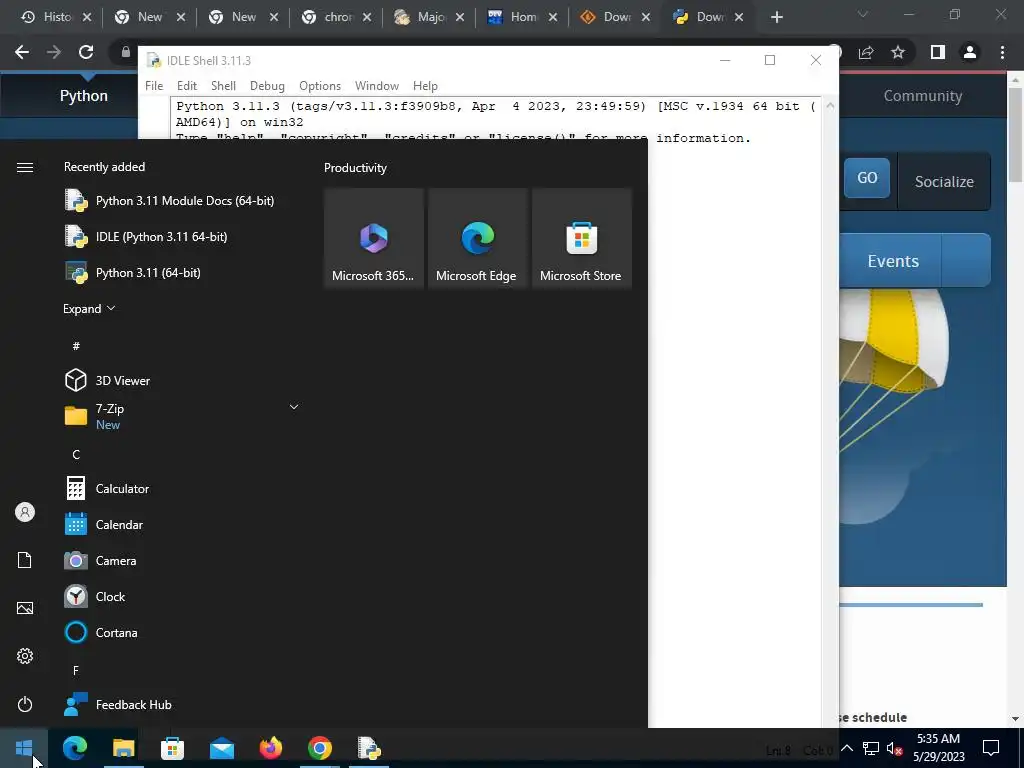
Task: Jump to the C letter index
Action: pos(76,454)
